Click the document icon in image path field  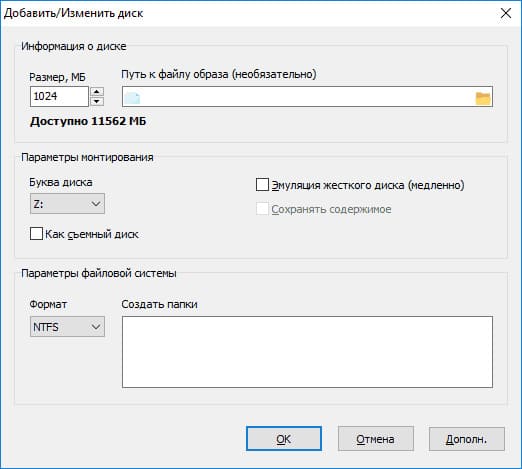click(132, 98)
